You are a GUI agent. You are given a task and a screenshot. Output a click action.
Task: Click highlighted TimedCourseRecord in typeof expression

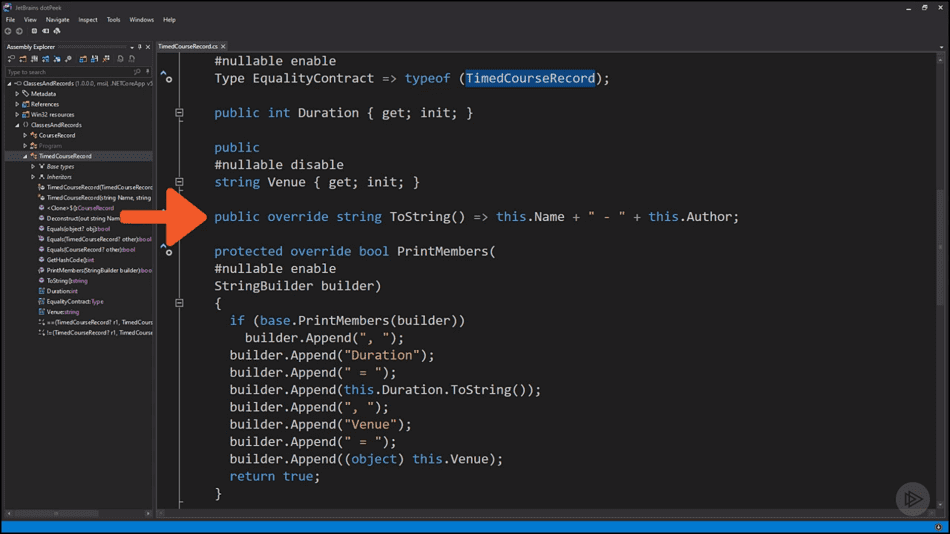pyautogui.click(x=530, y=78)
